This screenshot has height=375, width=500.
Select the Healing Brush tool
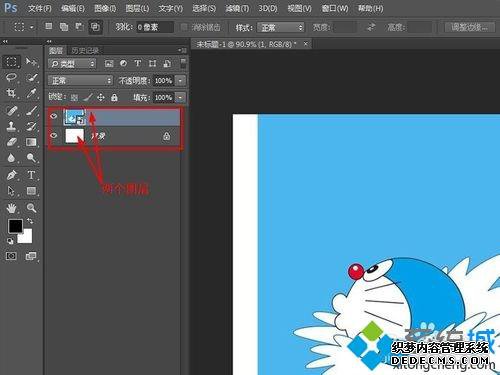[x=11, y=110]
